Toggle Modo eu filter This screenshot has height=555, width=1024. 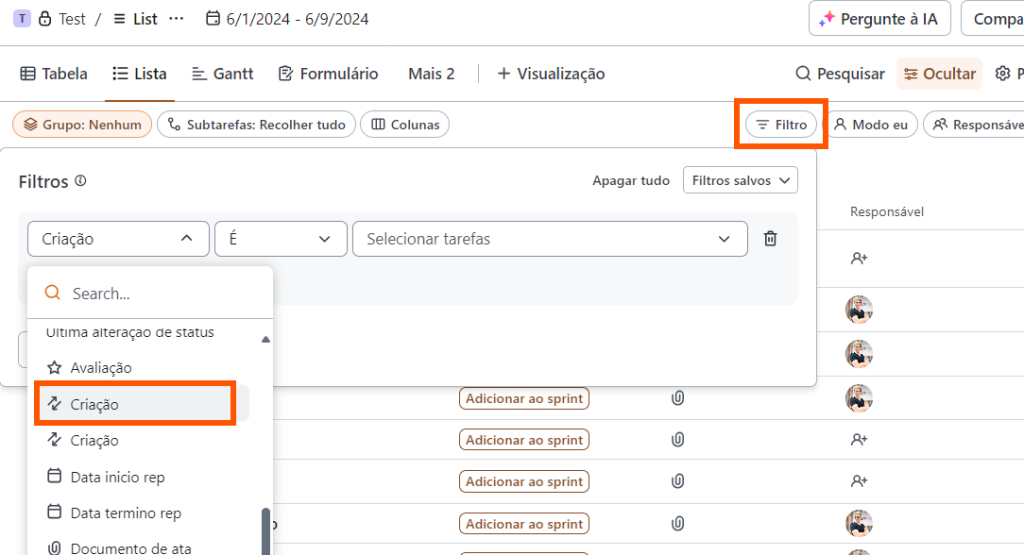click(871, 125)
